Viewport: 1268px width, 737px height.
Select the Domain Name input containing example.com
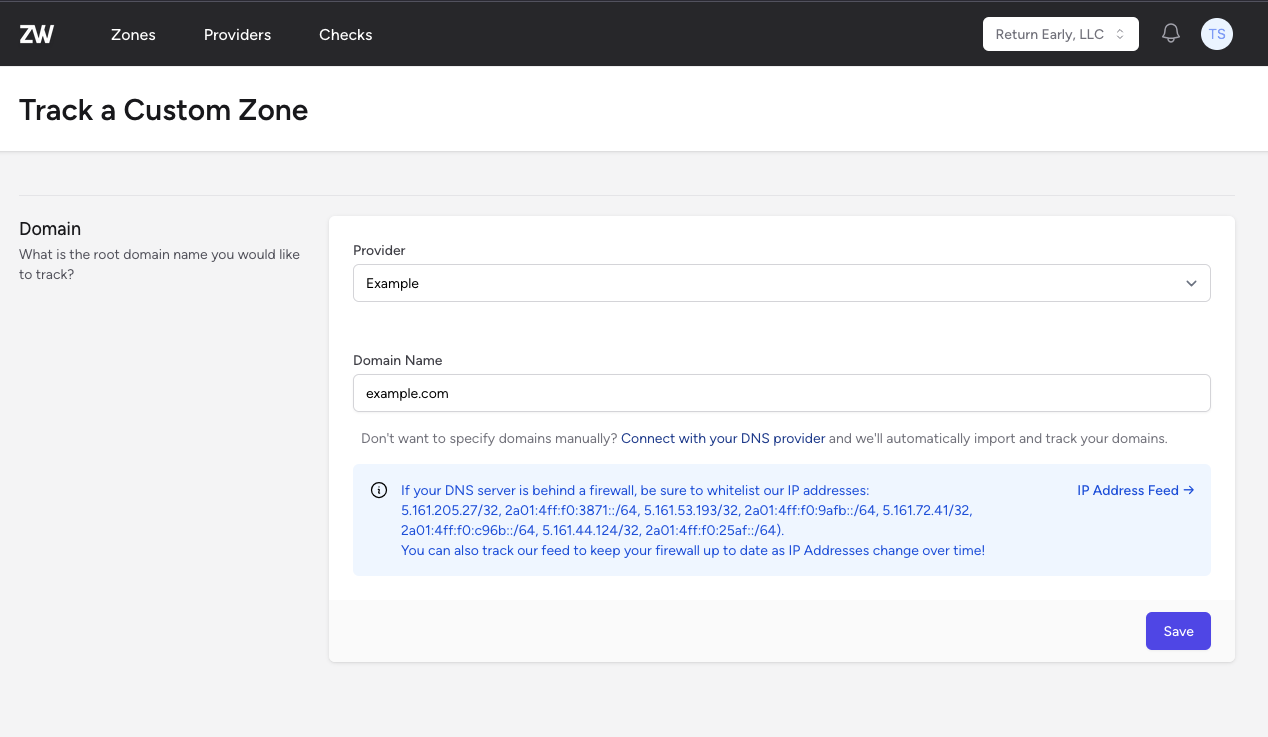point(782,393)
